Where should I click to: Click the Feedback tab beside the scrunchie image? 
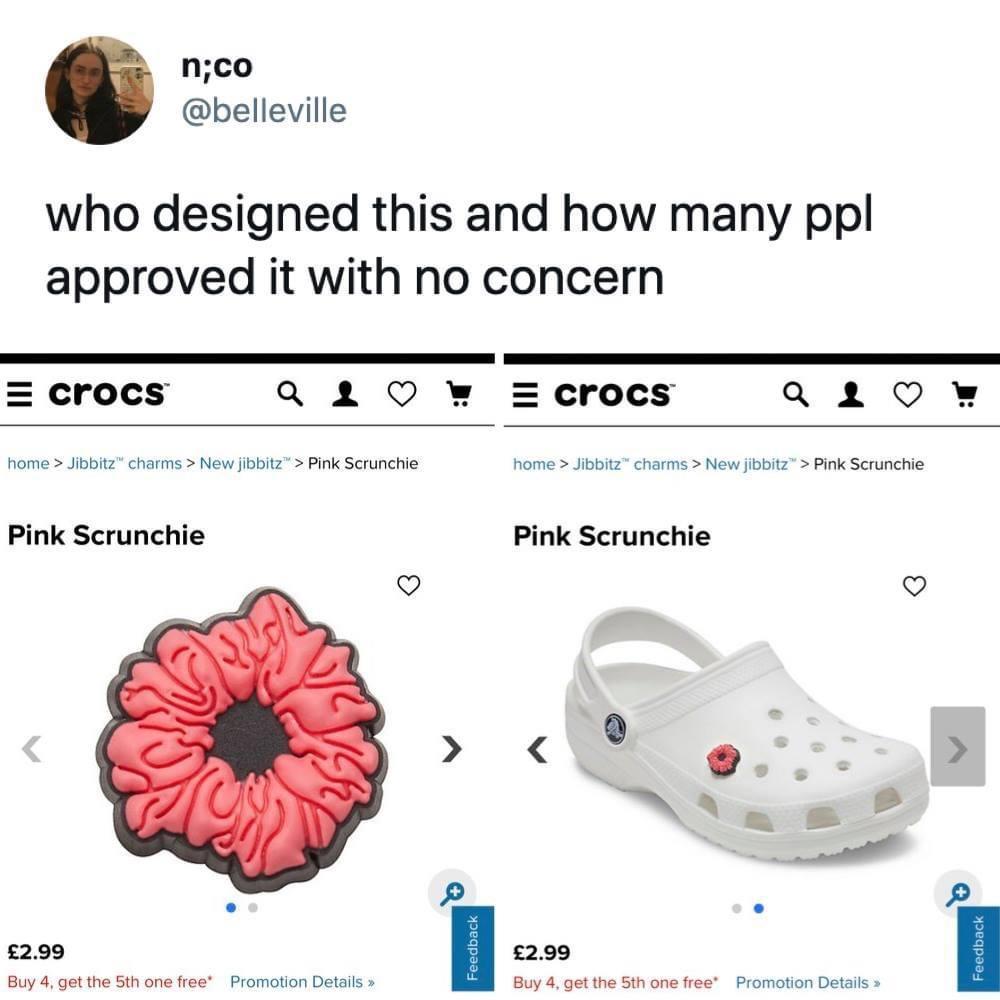474,945
